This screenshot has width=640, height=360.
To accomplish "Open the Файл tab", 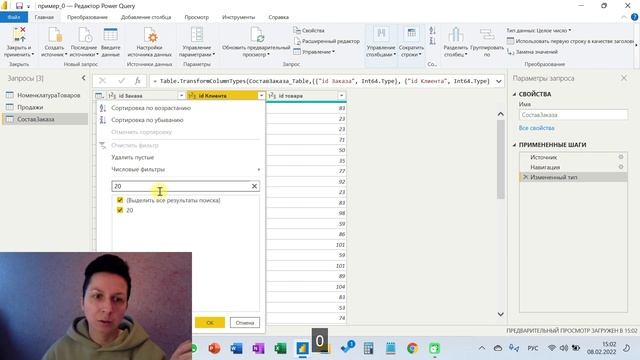I will tap(14, 17).
